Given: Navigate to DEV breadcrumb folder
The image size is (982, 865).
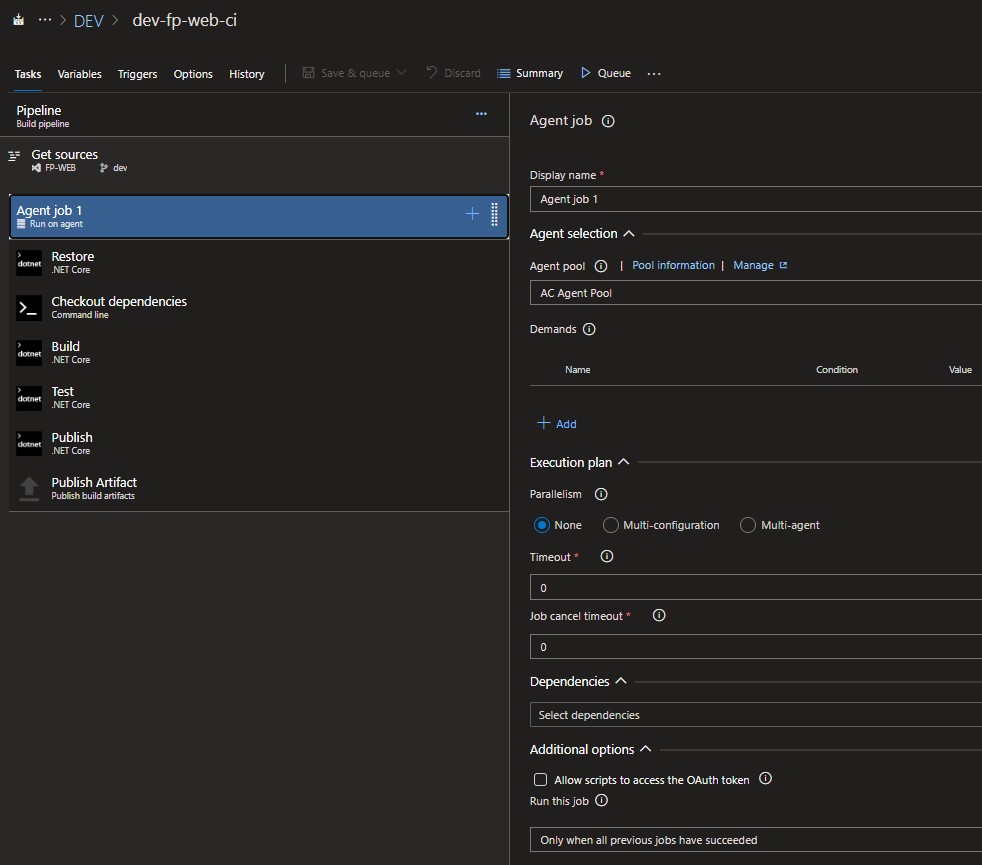Looking at the screenshot, I should pos(88,21).
